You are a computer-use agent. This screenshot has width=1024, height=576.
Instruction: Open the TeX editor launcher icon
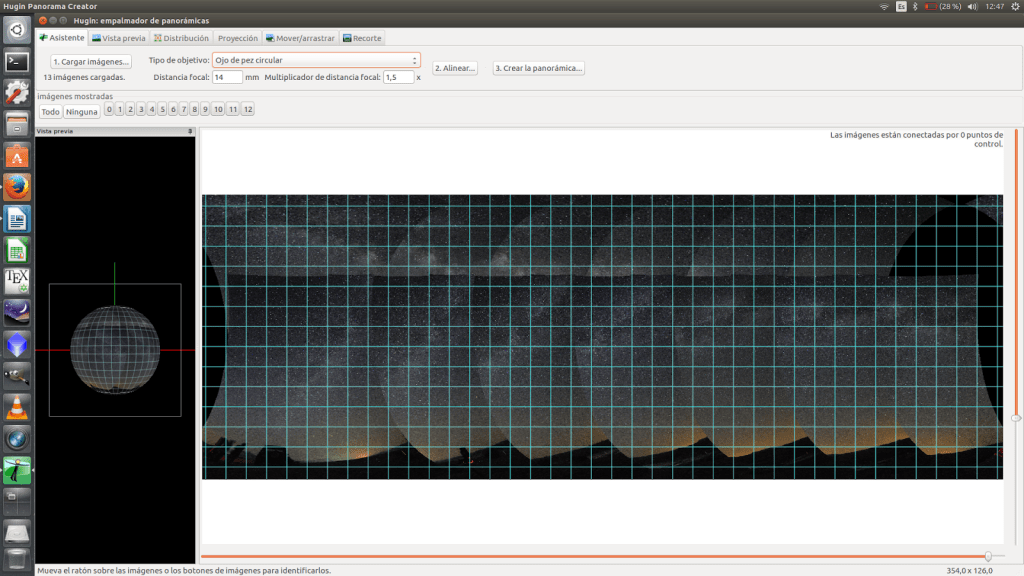[17, 281]
